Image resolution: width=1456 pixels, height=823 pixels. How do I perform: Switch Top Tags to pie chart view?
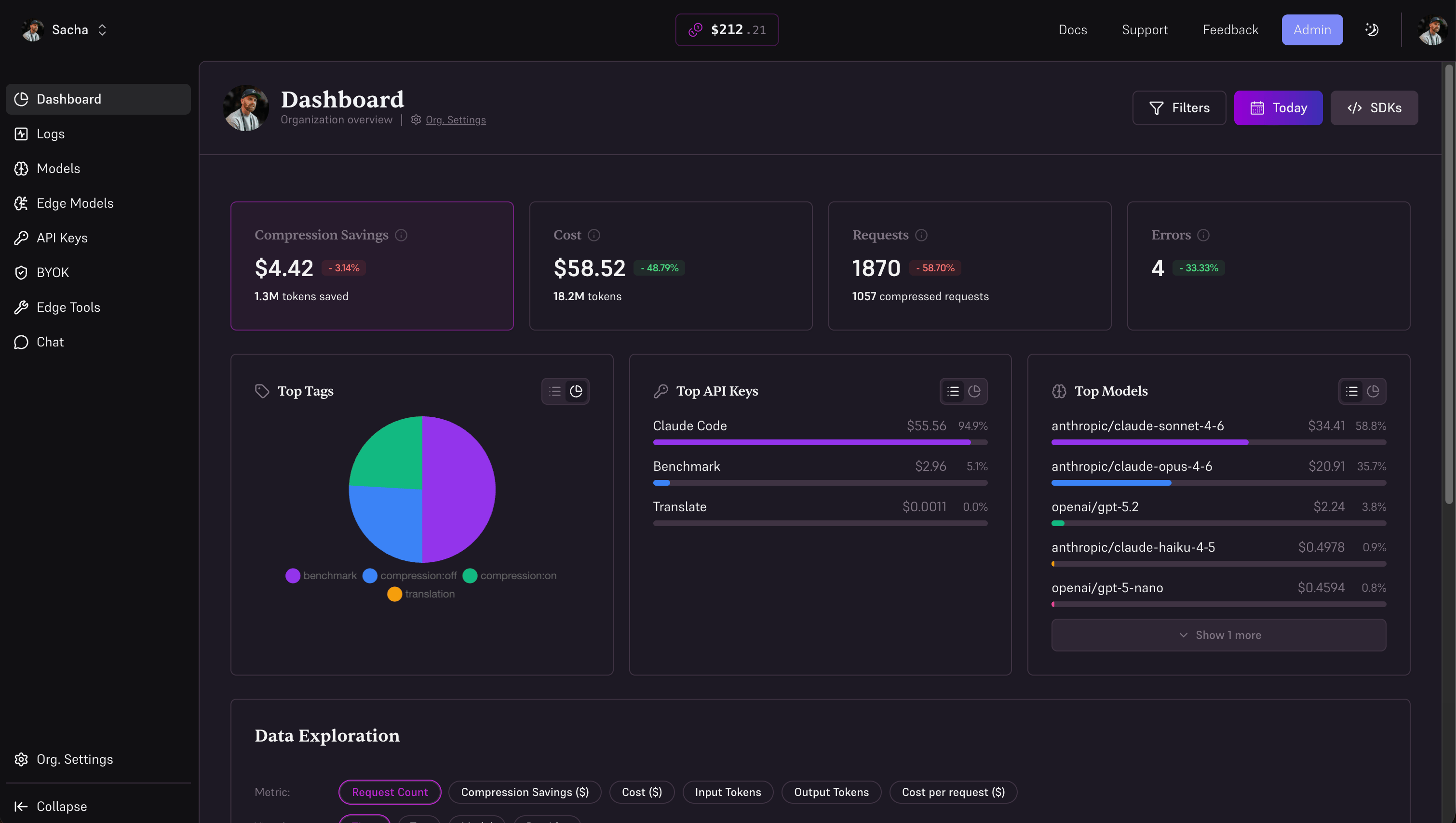pyautogui.click(x=576, y=391)
